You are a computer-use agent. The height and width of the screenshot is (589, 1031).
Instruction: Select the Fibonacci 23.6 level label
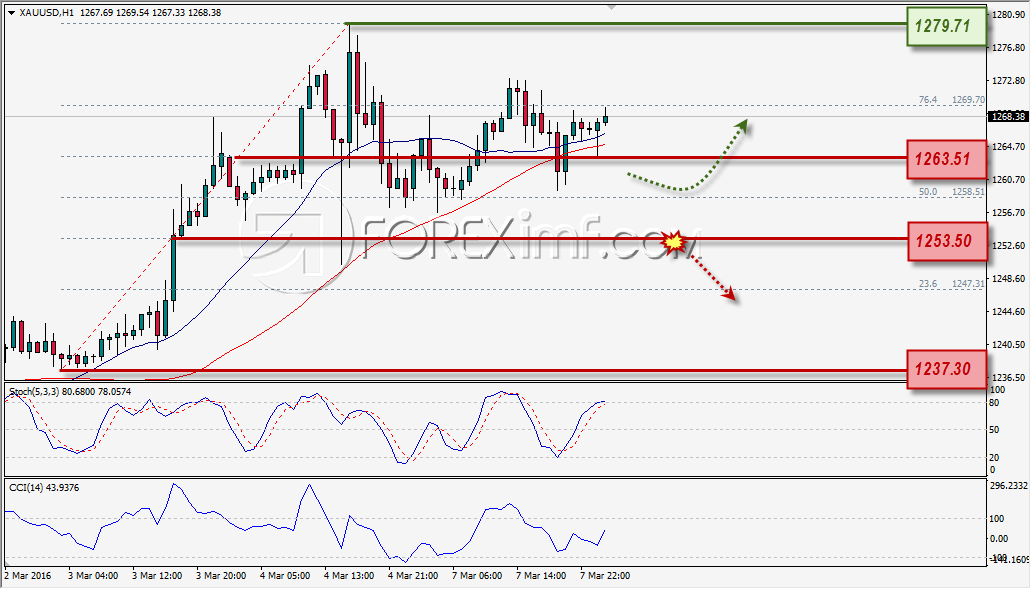click(928, 284)
